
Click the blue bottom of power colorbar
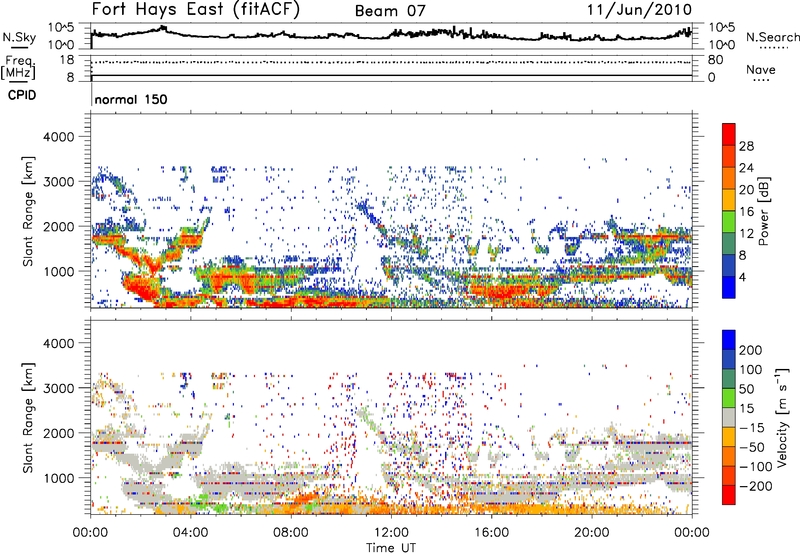click(x=729, y=287)
